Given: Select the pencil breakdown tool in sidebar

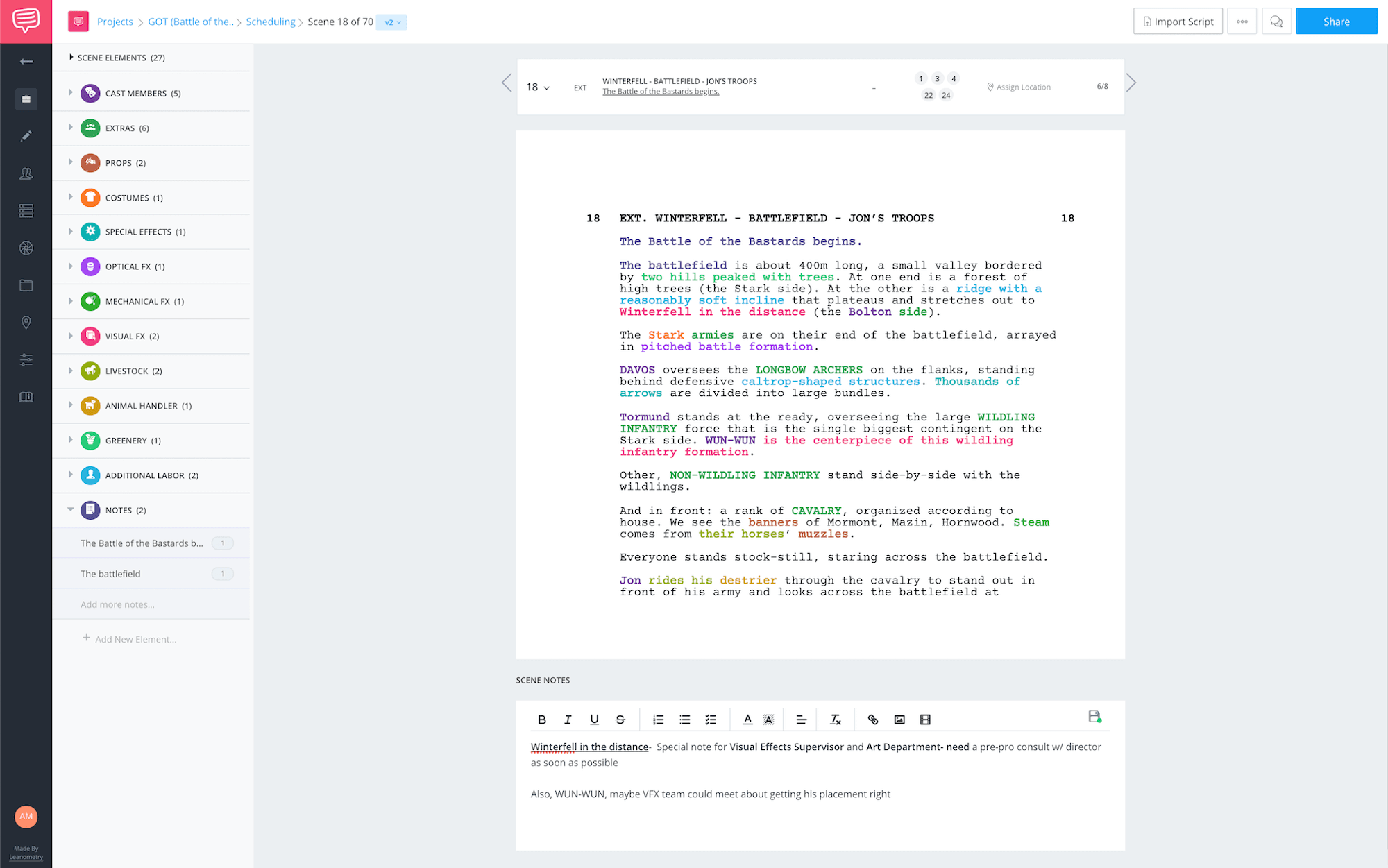Looking at the screenshot, I should point(26,135).
